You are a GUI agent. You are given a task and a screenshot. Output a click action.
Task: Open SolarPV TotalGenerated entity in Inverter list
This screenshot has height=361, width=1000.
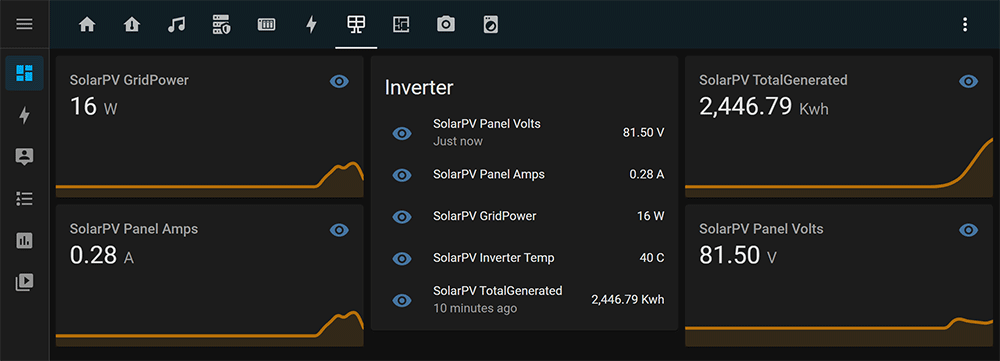point(524,300)
